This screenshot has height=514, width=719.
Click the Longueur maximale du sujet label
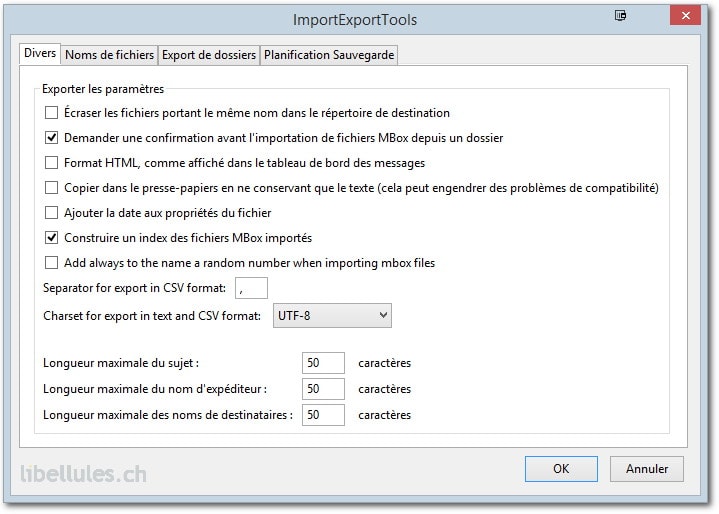coord(121,363)
